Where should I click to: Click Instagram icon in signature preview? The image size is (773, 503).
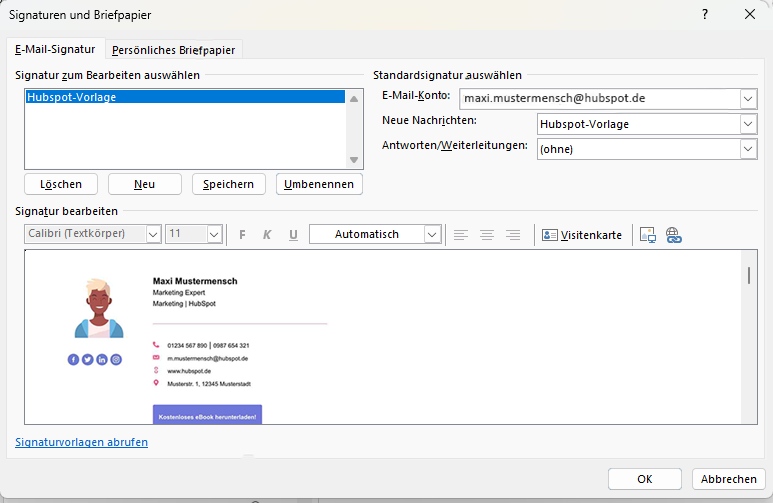point(116,359)
